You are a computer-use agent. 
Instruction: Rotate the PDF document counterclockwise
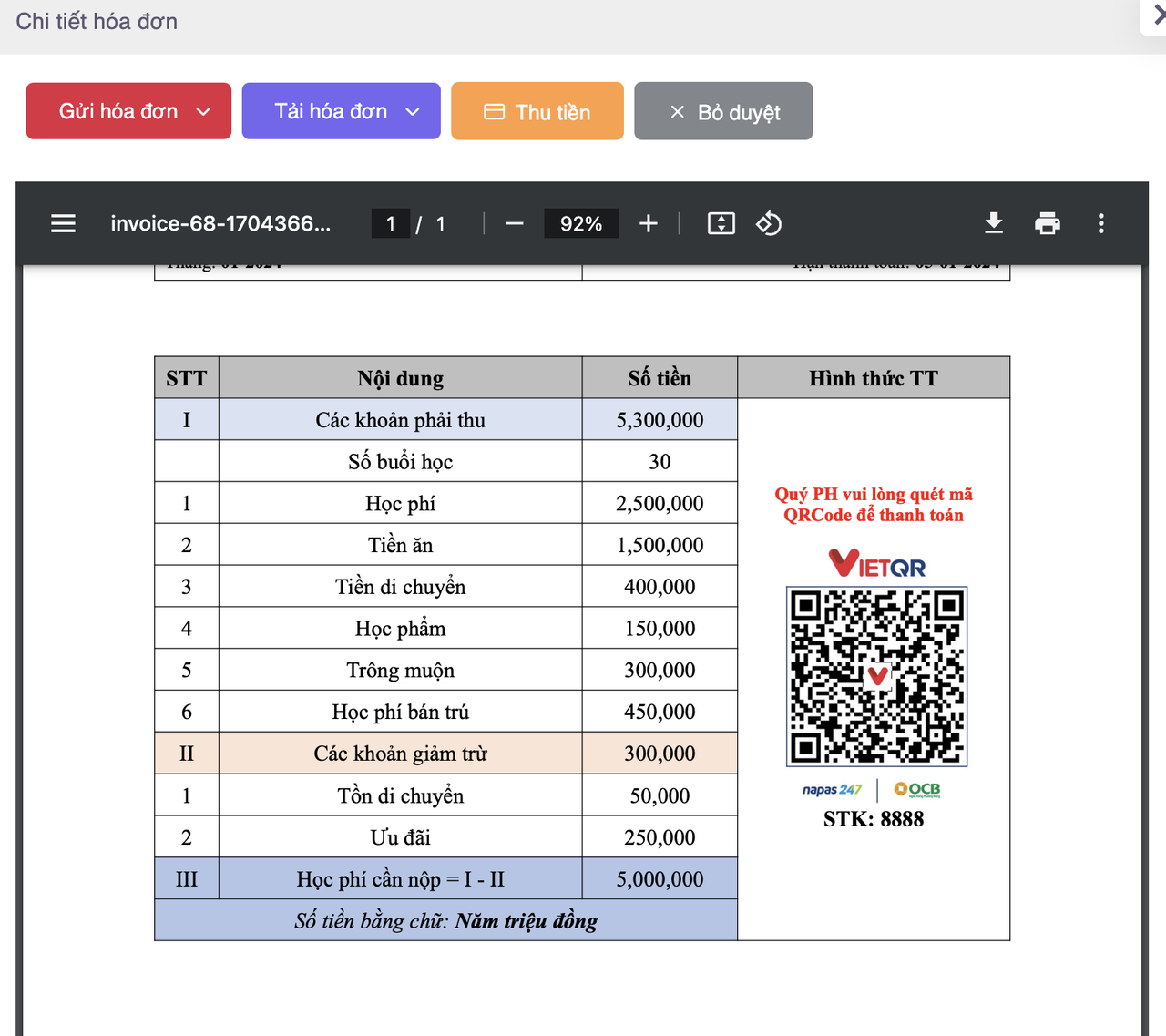pyautogui.click(x=769, y=223)
